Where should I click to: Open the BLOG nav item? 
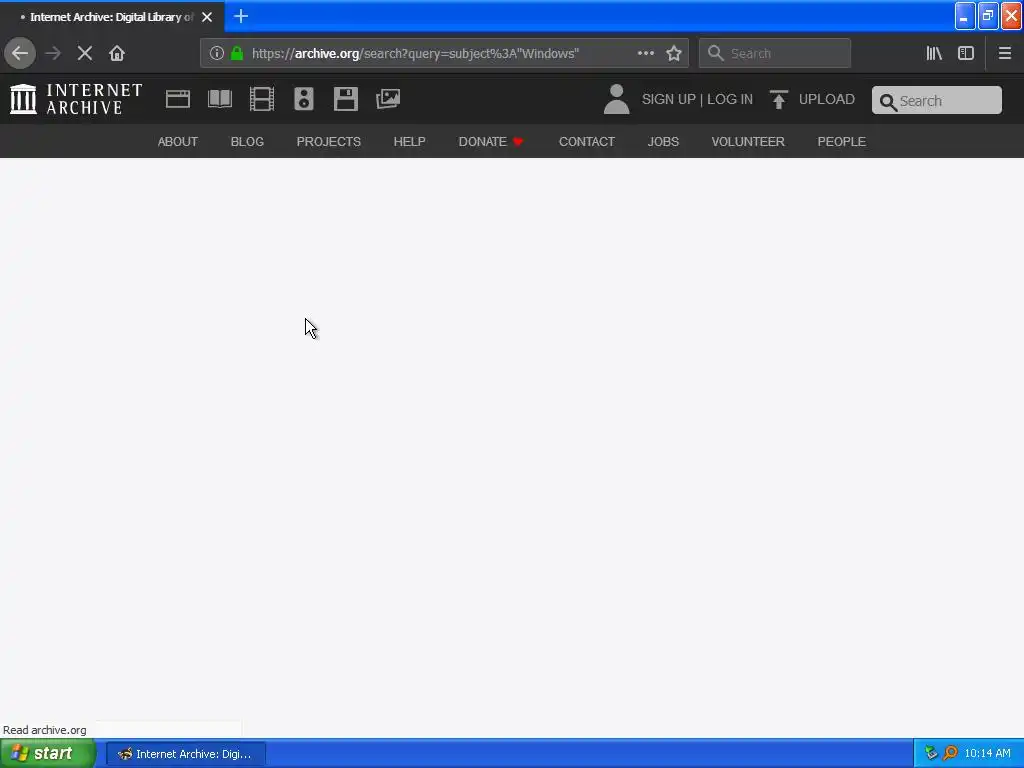point(248,142)
